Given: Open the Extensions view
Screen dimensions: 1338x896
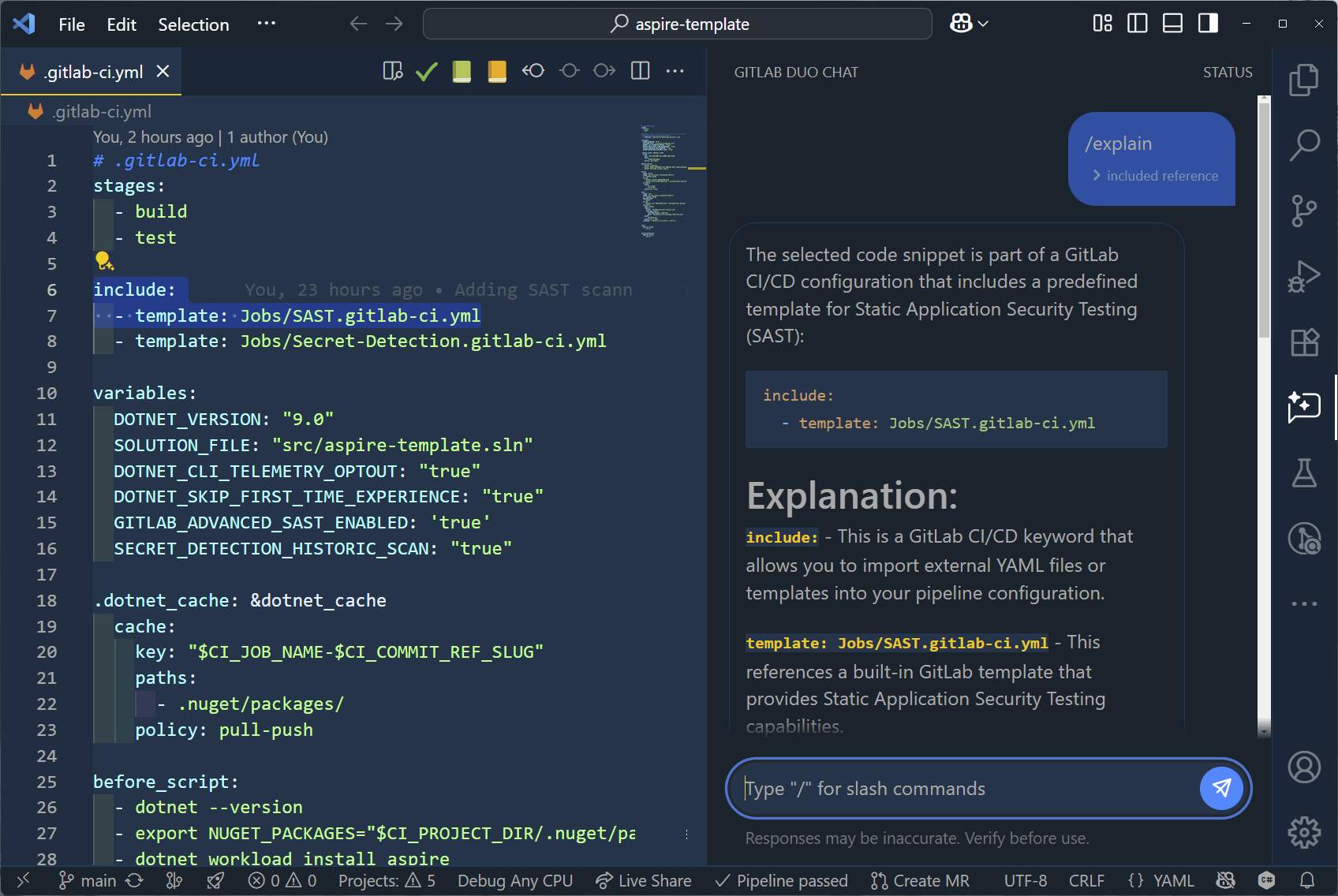Looking at the screenshot, I should click(1304, 342).
